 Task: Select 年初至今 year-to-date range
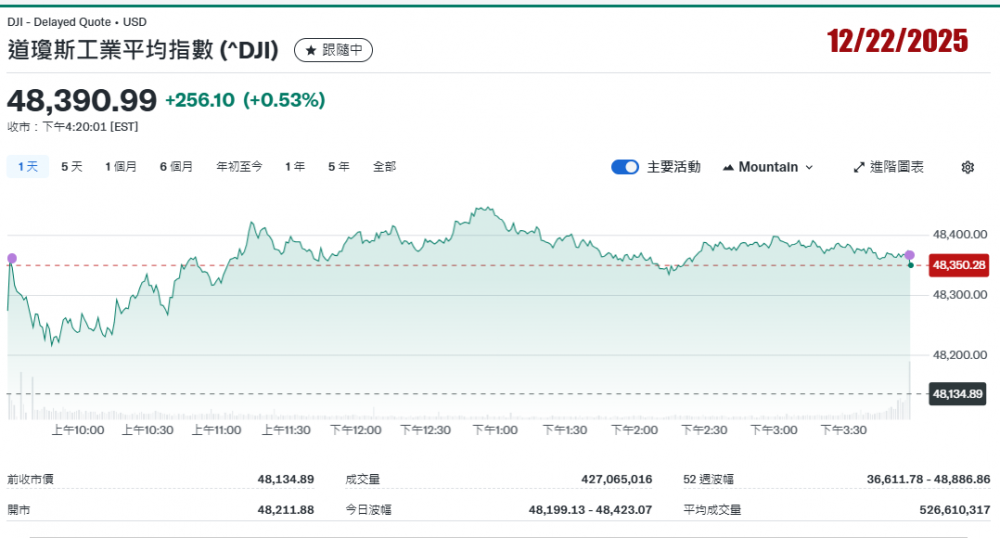click(239, 167)
